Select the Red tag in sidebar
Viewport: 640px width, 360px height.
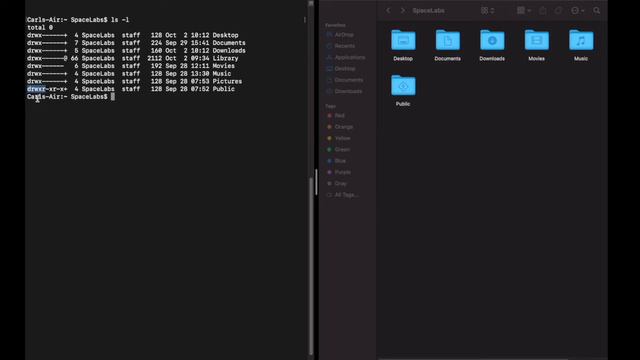[x=336, y=116]
